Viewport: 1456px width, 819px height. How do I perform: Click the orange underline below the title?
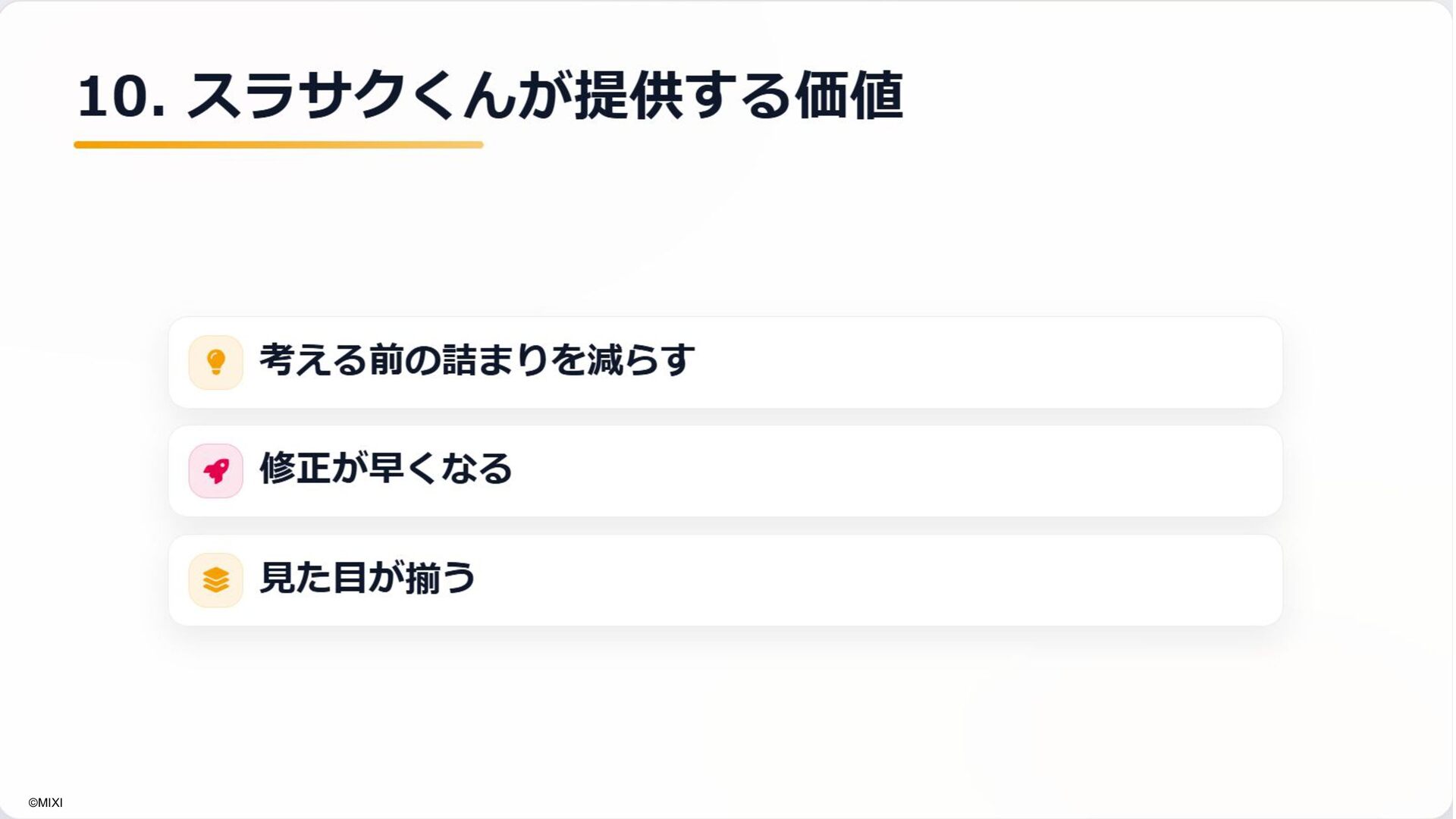(x=278, y=145)
